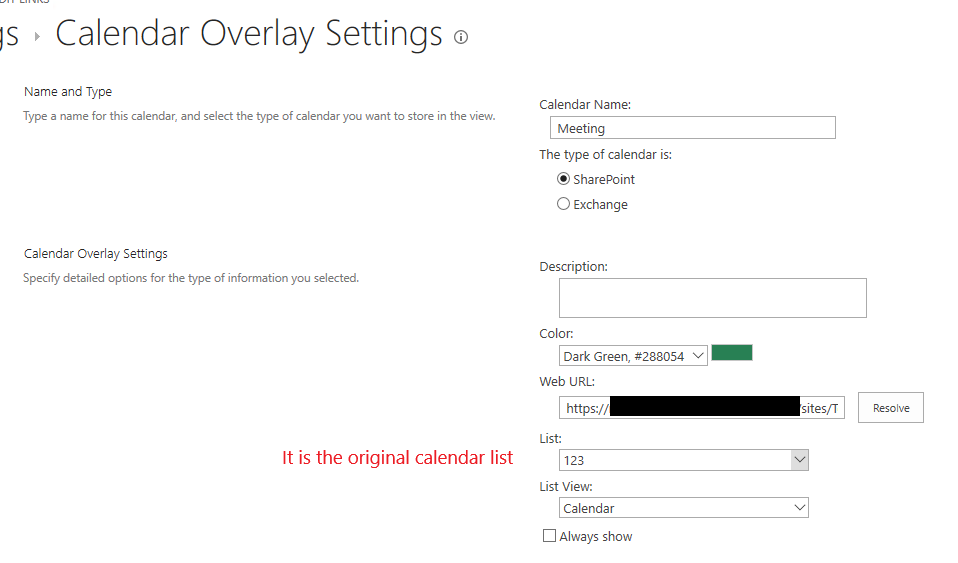
Task: Click the Name and Type section heading
Action: 68,92
